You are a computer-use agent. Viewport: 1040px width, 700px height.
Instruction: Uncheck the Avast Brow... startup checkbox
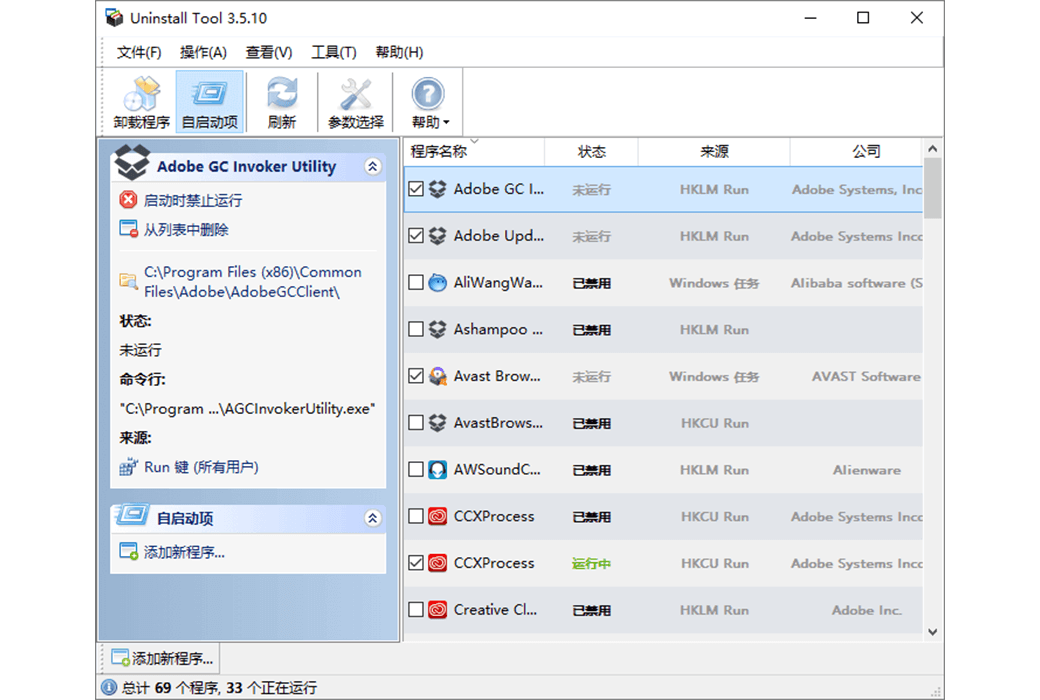(416, 376)
